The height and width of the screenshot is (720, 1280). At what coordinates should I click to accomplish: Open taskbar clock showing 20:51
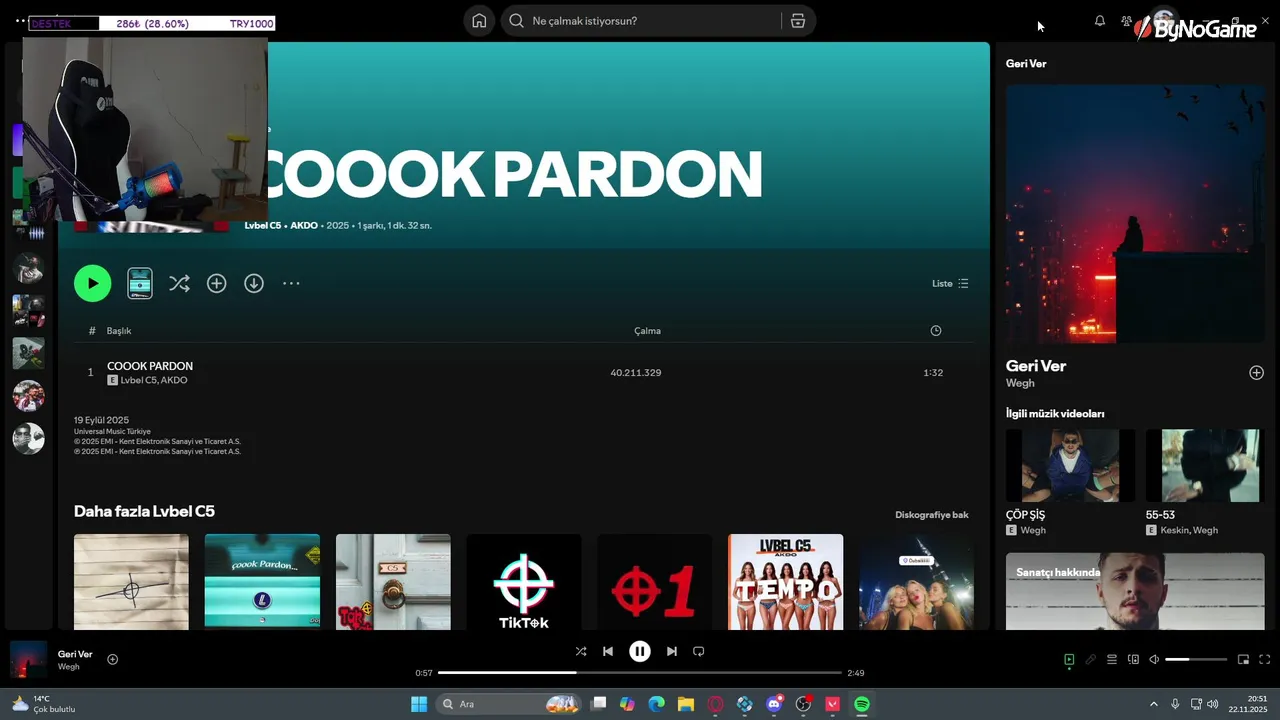pyautogui.click(x=1250, y=704)
